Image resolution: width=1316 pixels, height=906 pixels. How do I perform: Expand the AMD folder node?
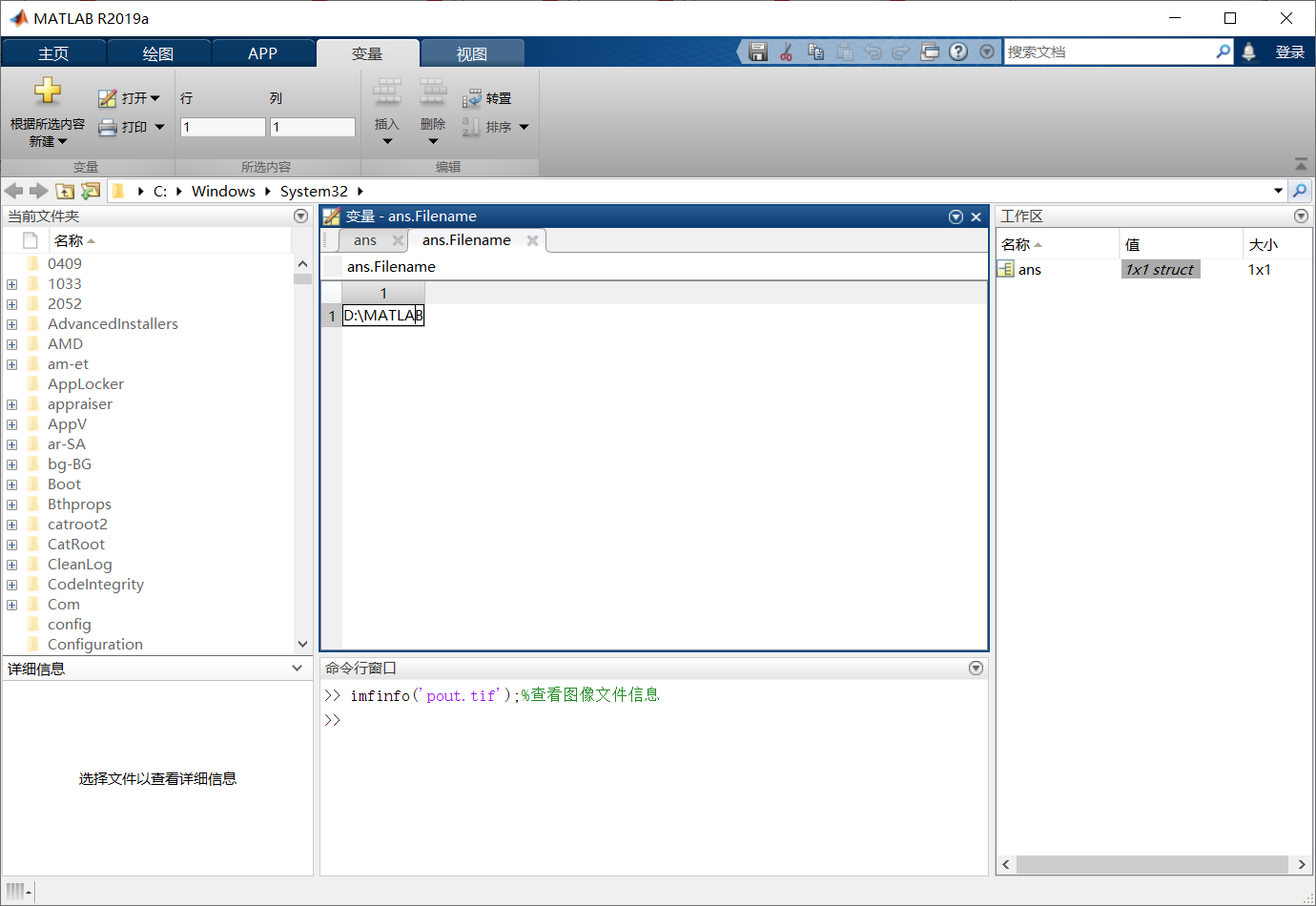click(x=11, y=344)
